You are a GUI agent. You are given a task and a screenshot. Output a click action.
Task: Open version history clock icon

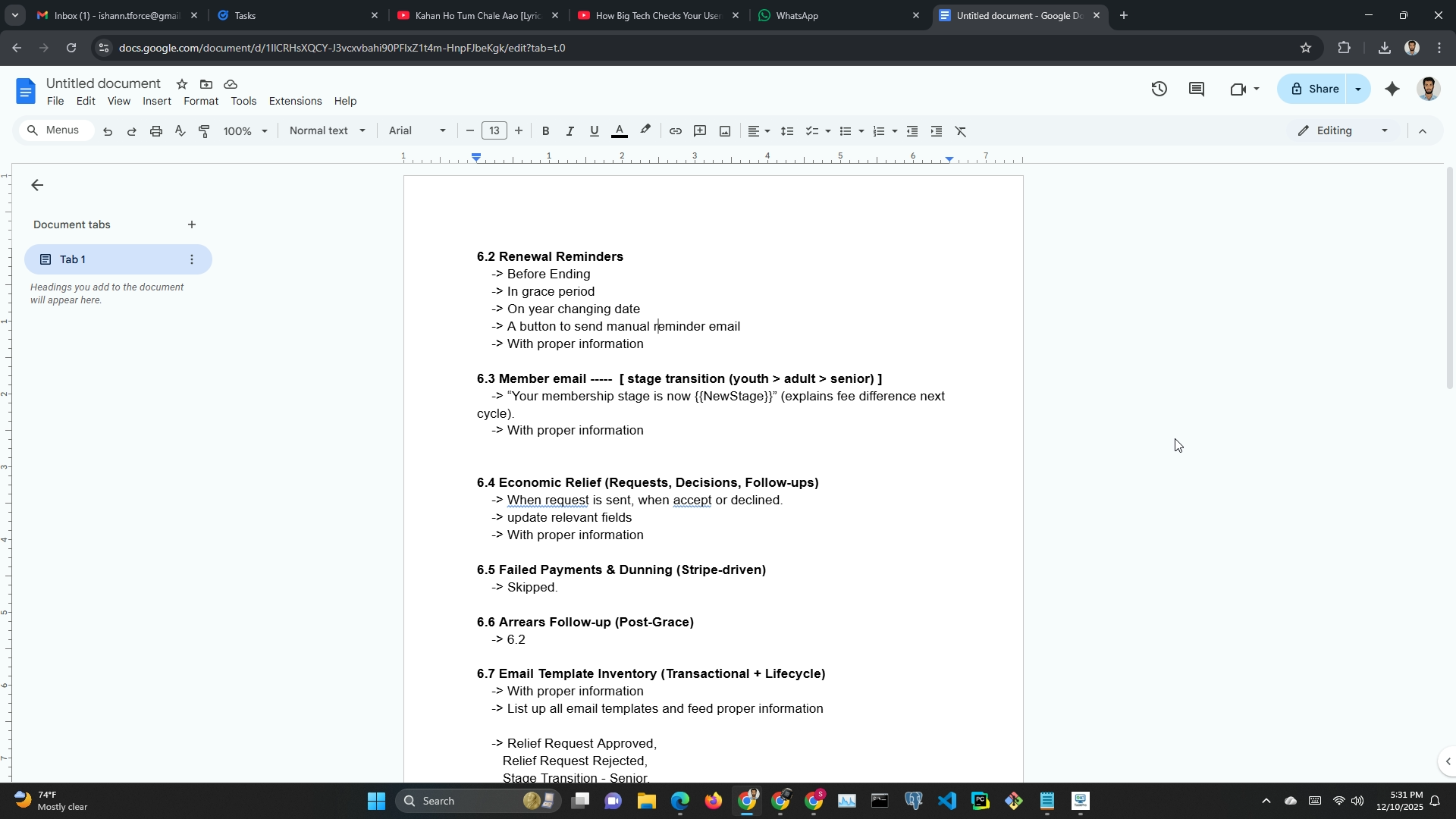[1159, 89]
